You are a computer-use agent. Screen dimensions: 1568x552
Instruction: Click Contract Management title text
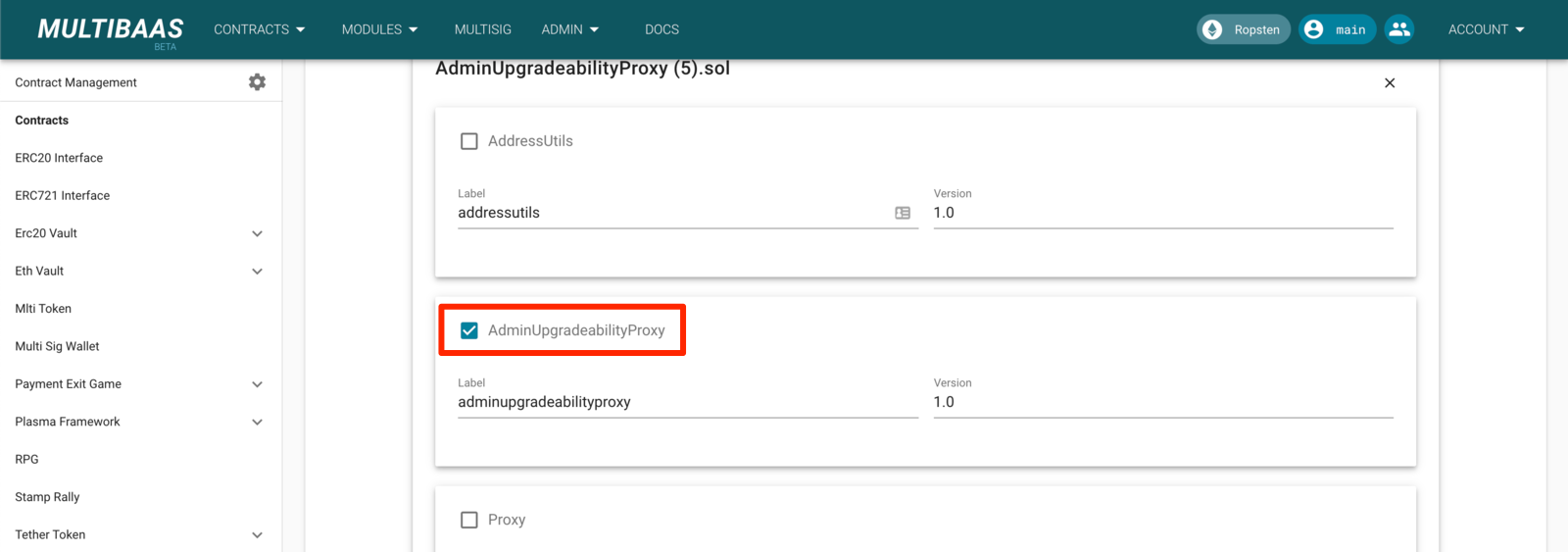tap(75, 82)
